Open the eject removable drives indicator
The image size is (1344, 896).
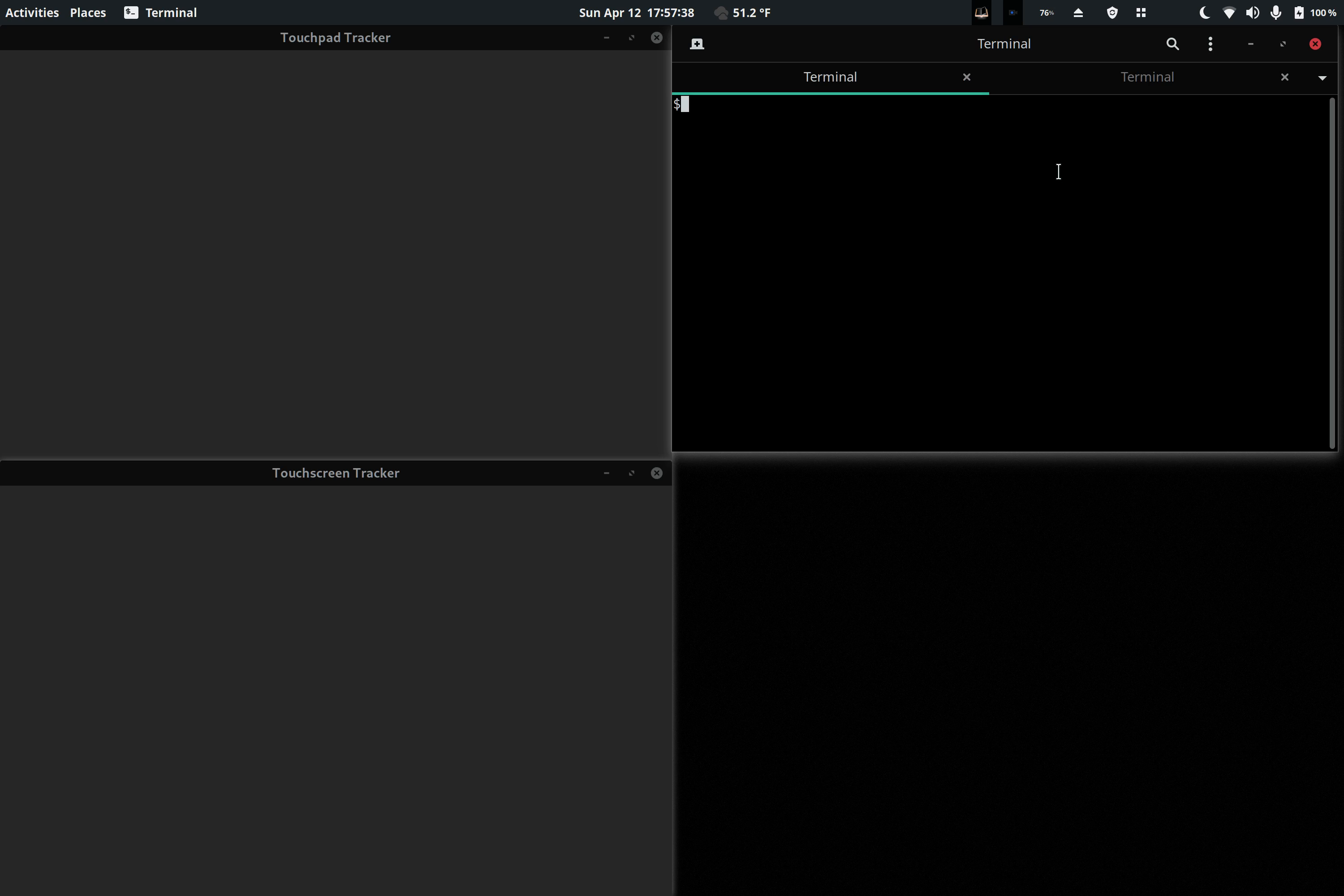coord(1078,13)
